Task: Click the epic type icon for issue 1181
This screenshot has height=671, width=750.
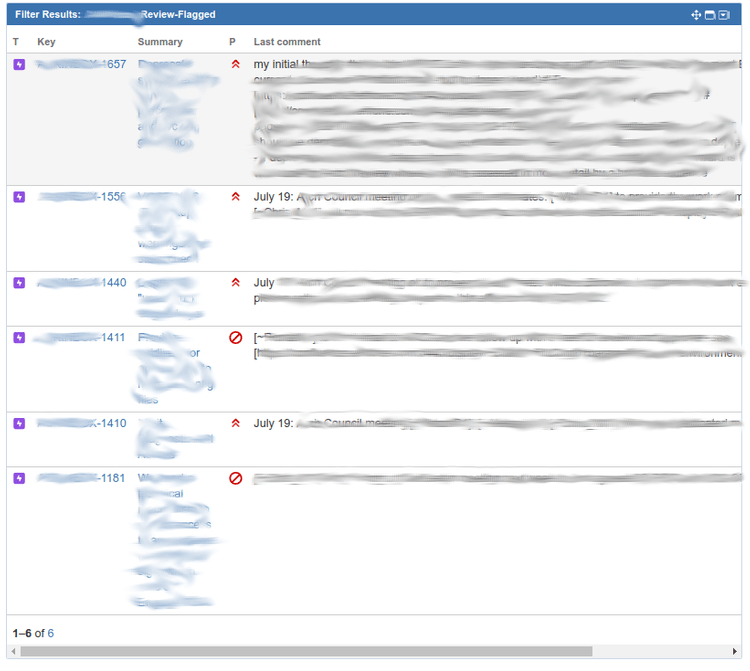Action: click(x=19, y=478)
